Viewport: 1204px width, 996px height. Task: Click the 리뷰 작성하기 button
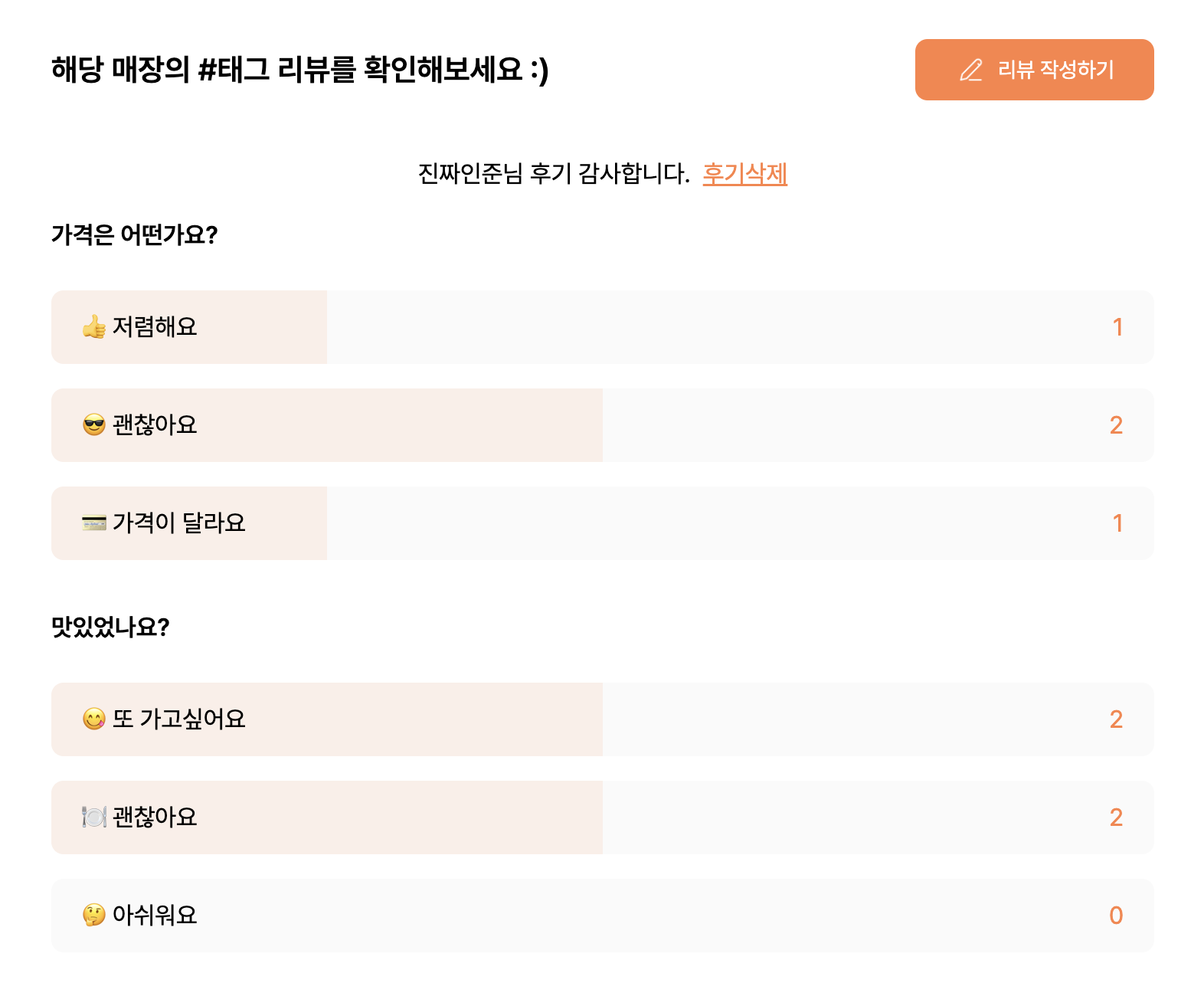[x=1034, y=70]
